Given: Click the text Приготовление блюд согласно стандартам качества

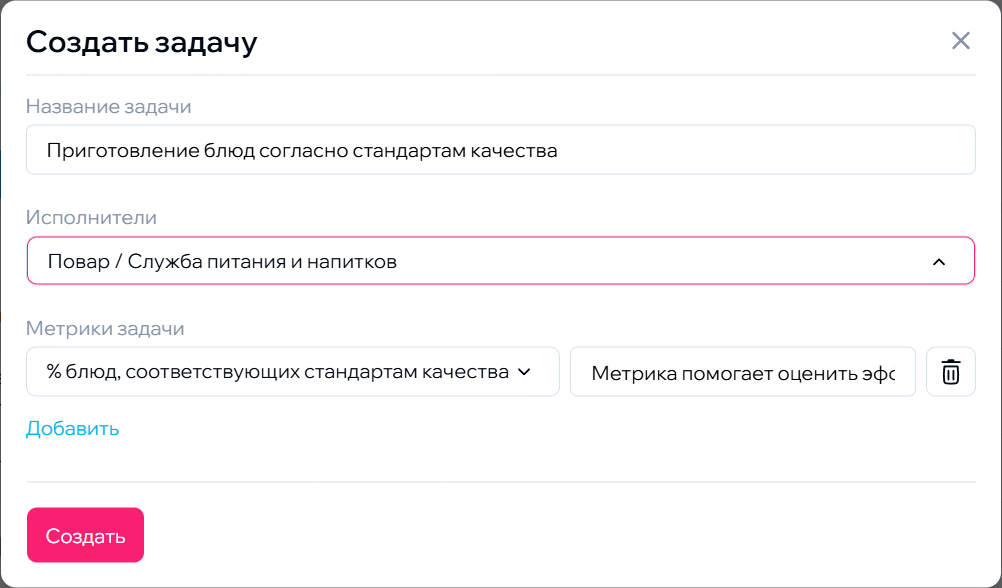Looking at the screenshot, I should click(302, 151).
